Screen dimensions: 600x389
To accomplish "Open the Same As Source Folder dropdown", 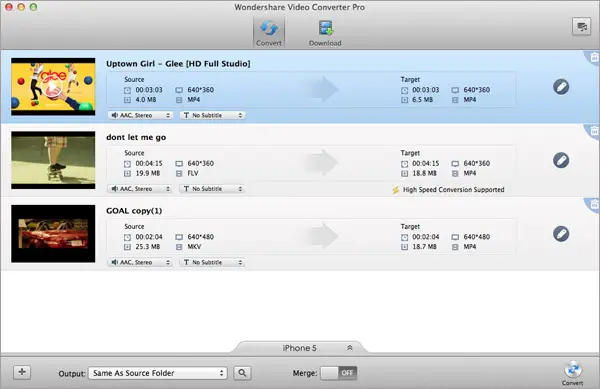I will tap(158, 373).
